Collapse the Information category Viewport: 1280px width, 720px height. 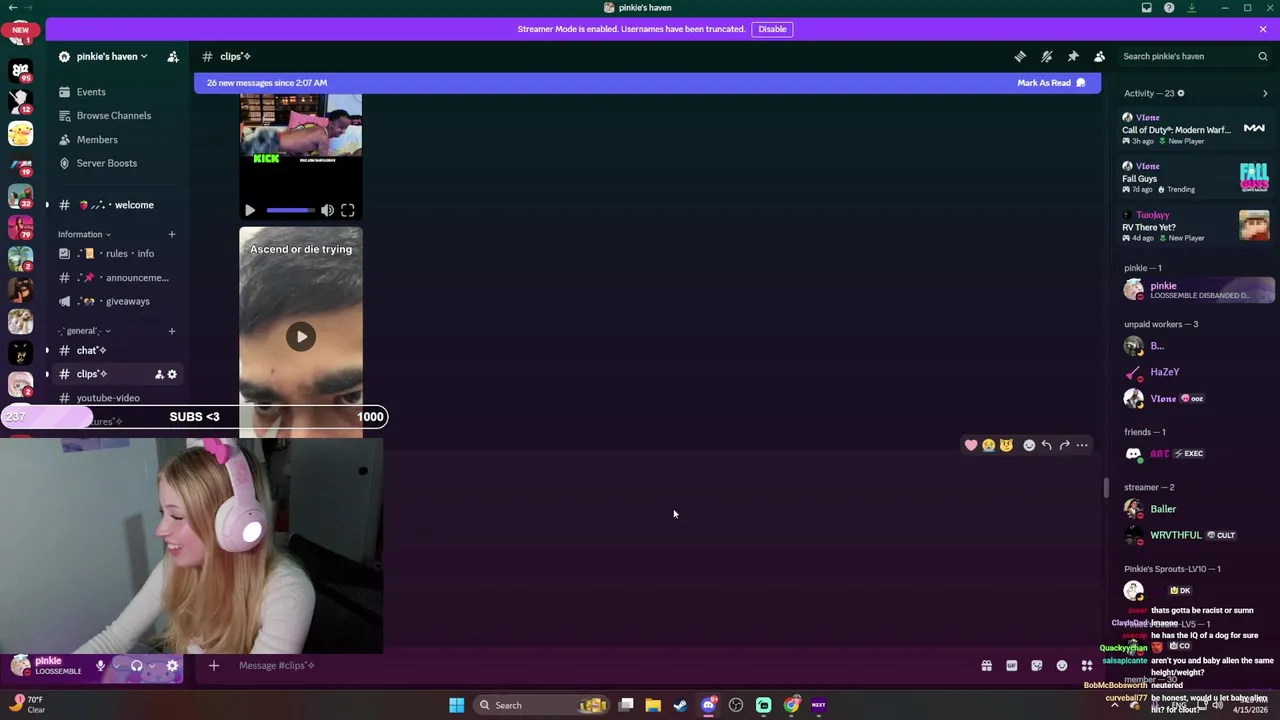pos(84,235)
